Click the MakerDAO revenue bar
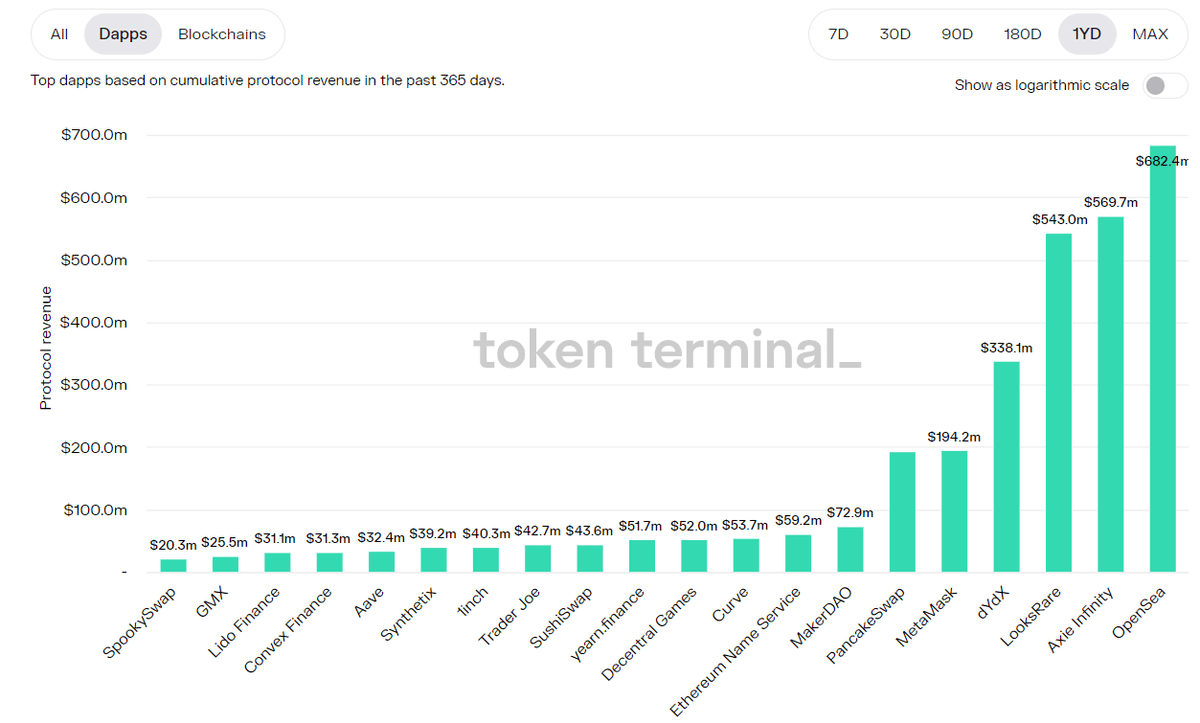 (x=850, y=549)
